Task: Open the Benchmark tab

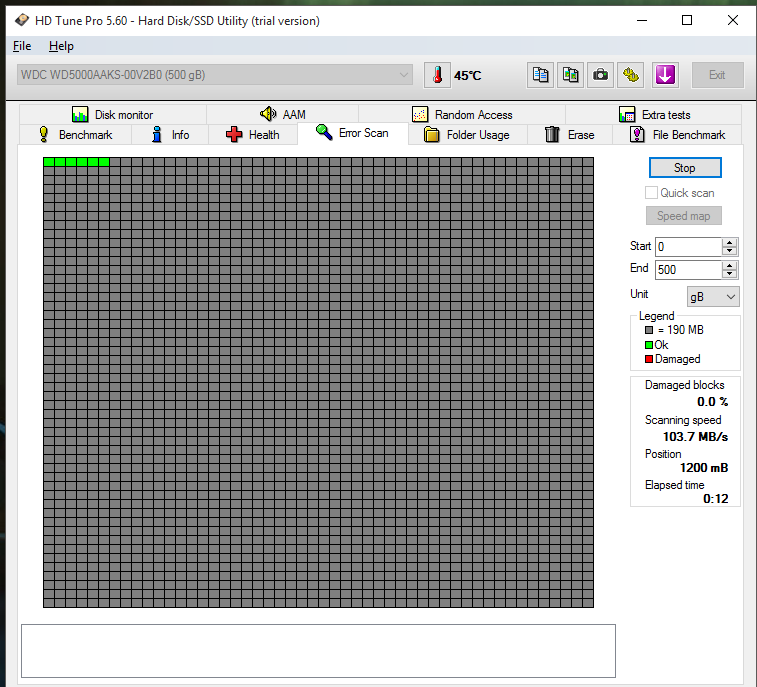Action: [x=75, y=135]
